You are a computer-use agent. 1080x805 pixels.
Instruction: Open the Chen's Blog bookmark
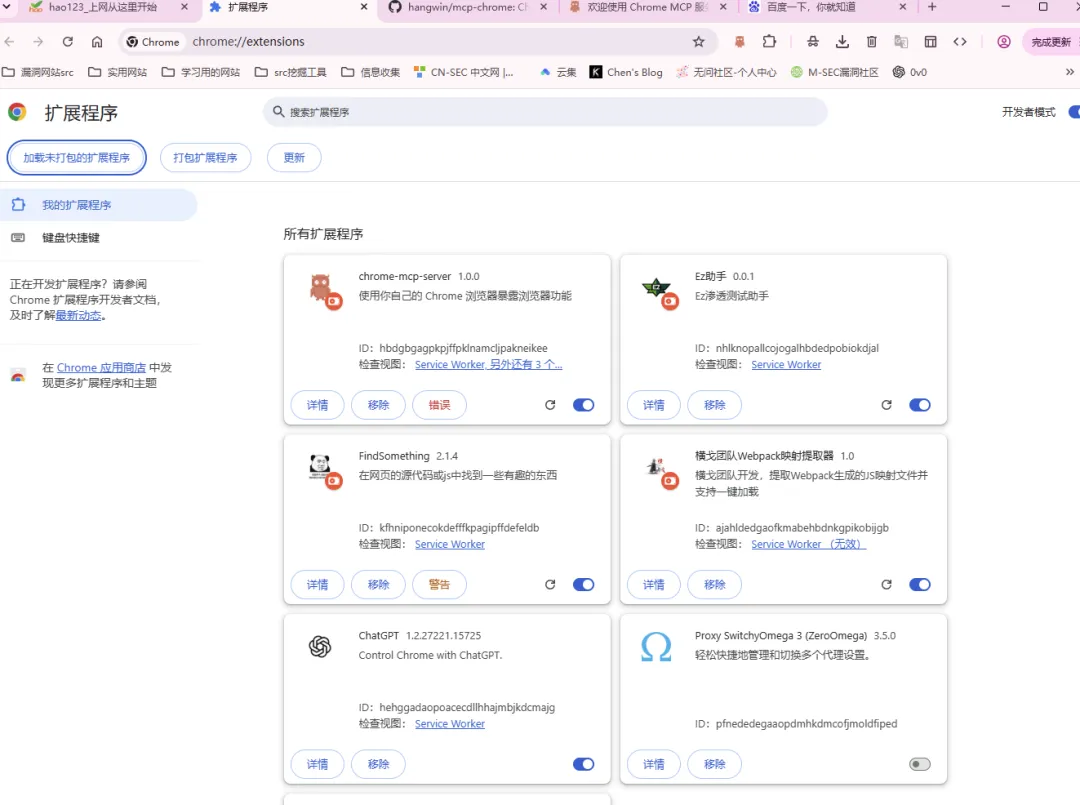point(626,72)
